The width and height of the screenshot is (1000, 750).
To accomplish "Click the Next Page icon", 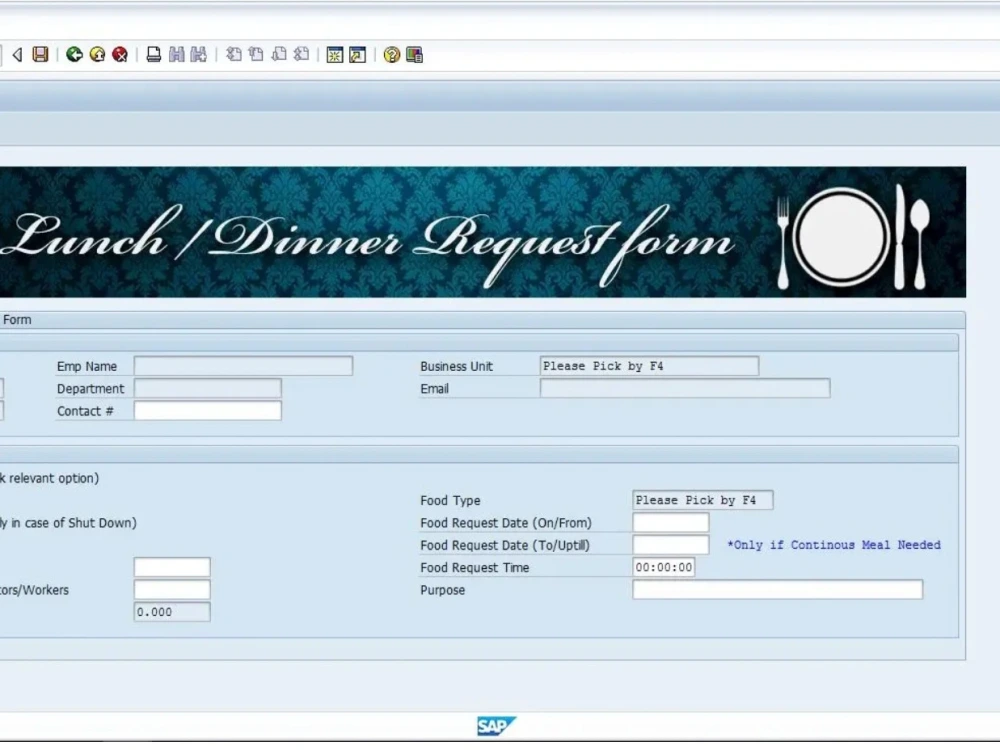I will point(279,55).
